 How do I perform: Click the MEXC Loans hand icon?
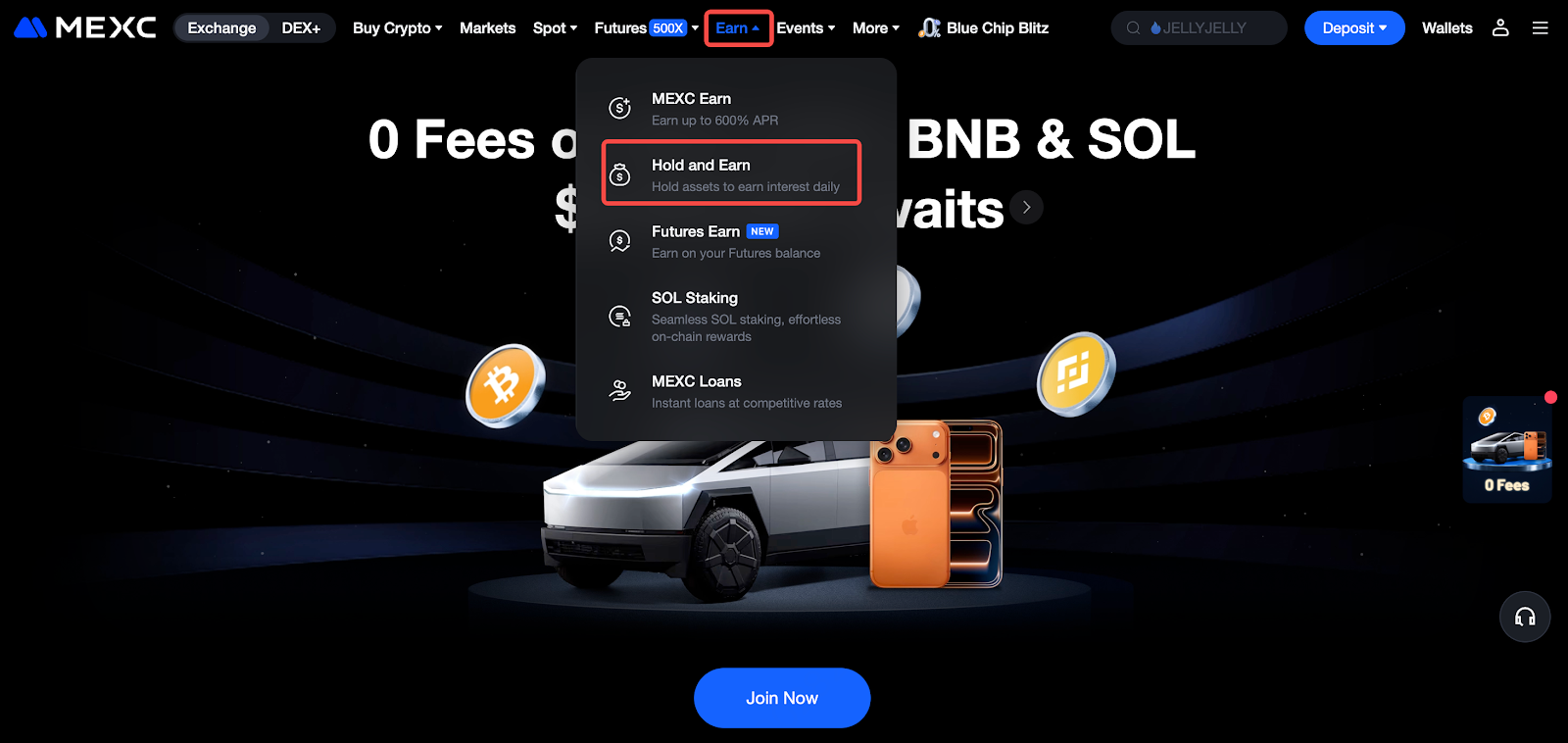[x=619, y=390]
